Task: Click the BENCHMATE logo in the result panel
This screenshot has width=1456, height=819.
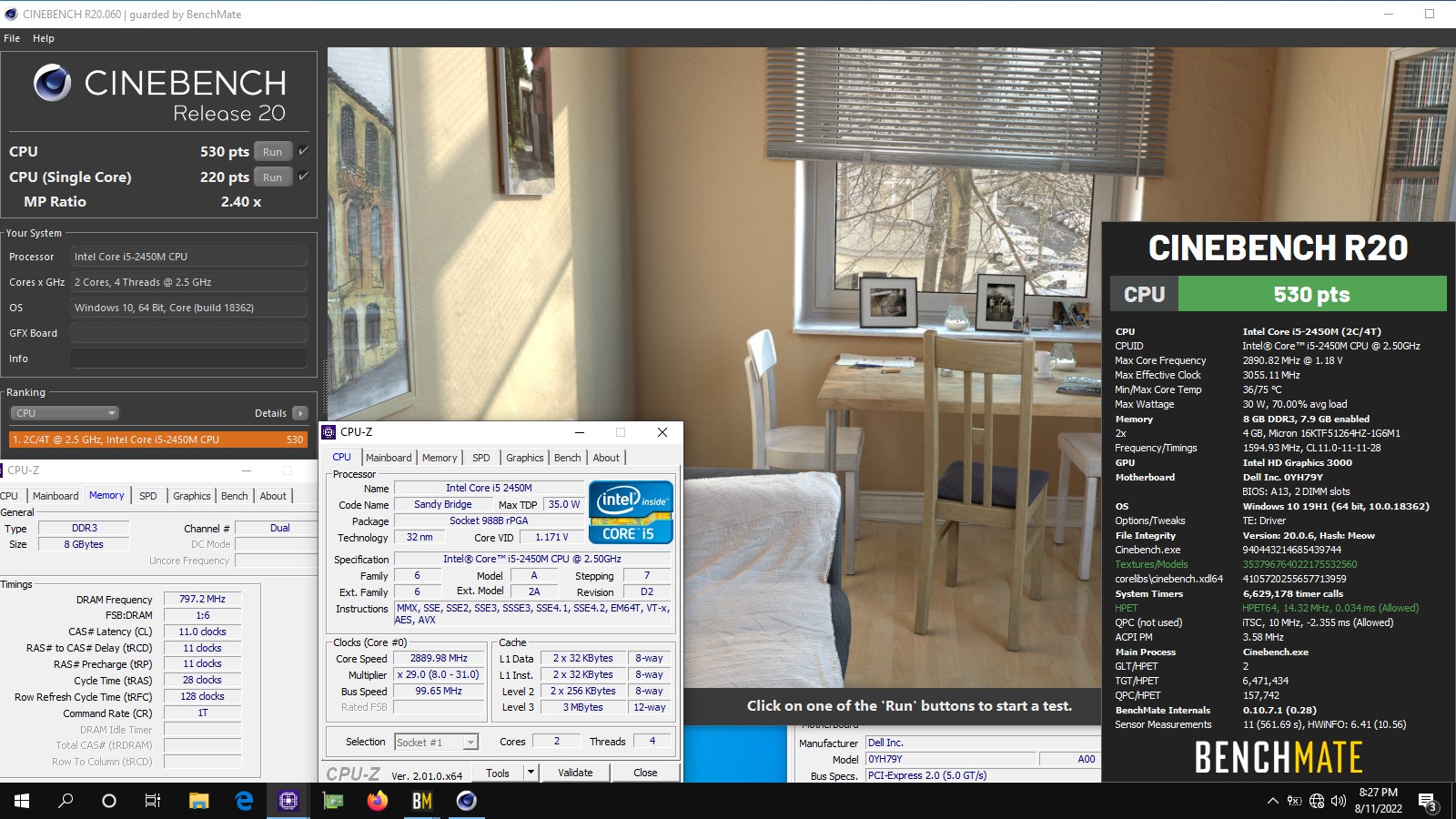Action: click(x=1278, y=757)
